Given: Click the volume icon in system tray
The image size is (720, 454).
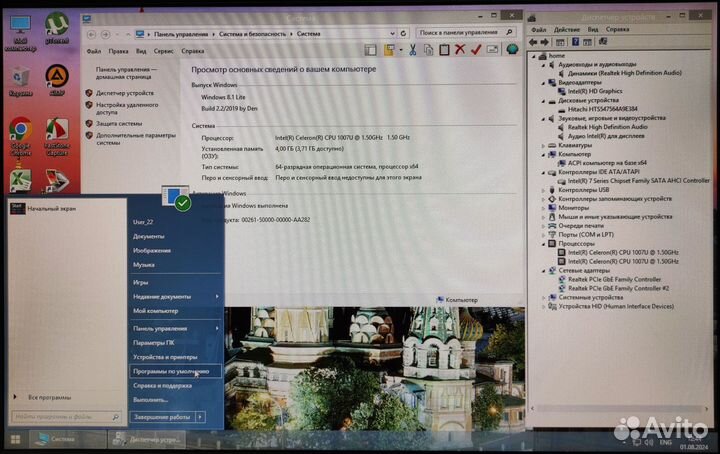Looking at the screenshot, I should (x=648, y=442).
